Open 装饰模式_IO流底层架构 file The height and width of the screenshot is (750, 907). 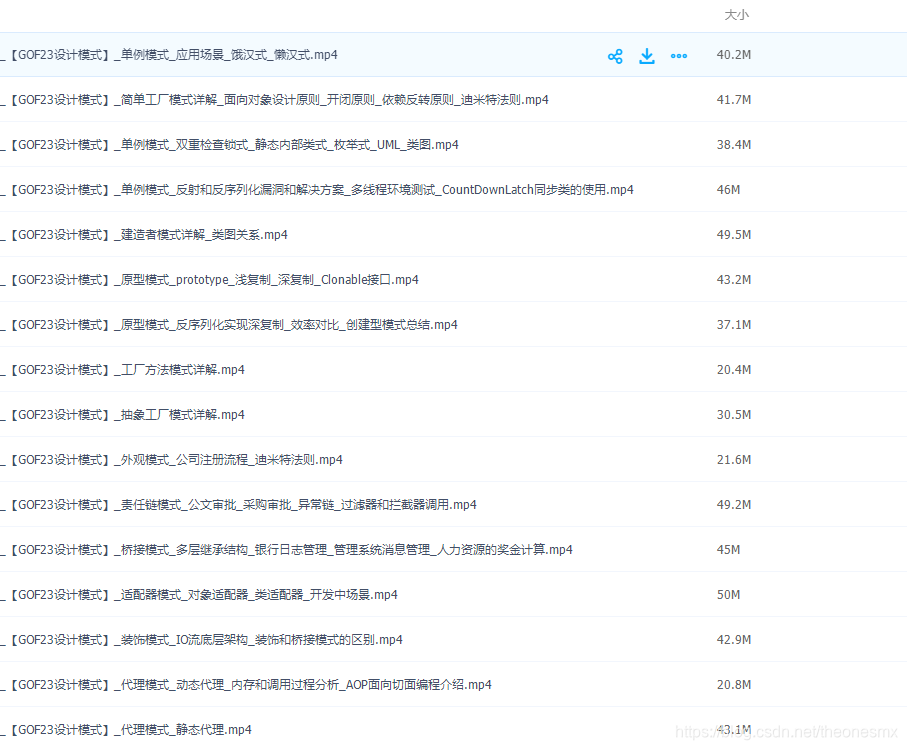click(201, 641)
